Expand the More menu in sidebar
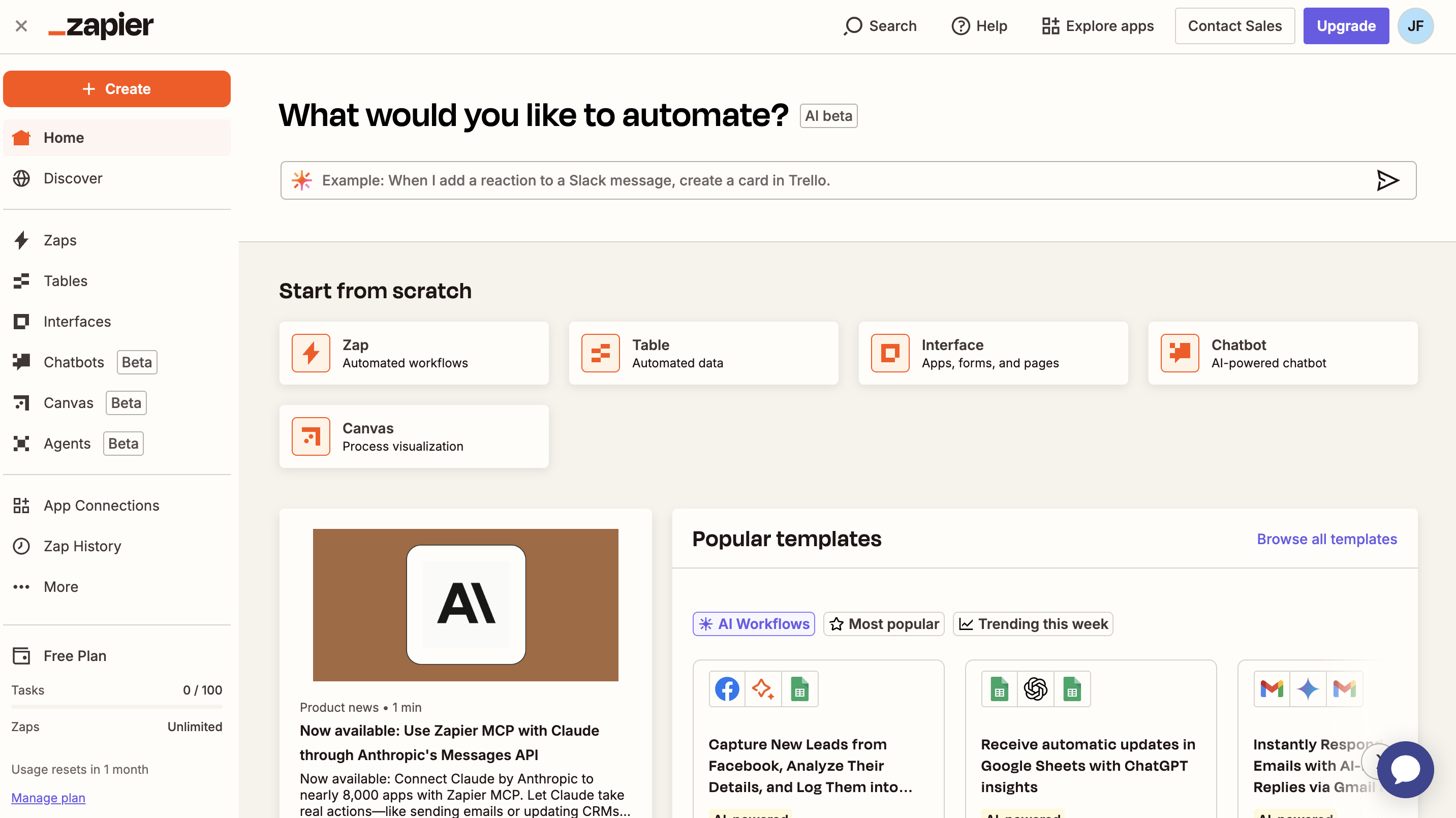1456x818 pixels. 60,586
